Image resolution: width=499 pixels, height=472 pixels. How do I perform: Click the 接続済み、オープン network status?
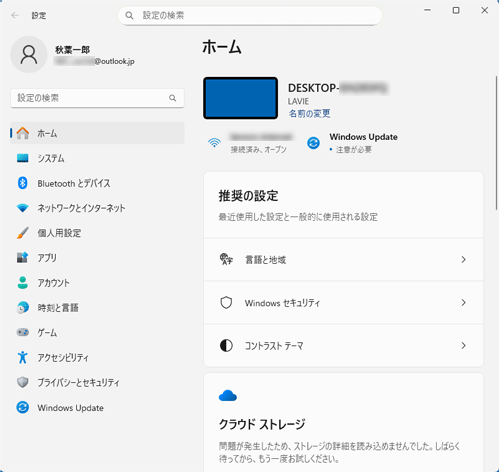(259, 150)
